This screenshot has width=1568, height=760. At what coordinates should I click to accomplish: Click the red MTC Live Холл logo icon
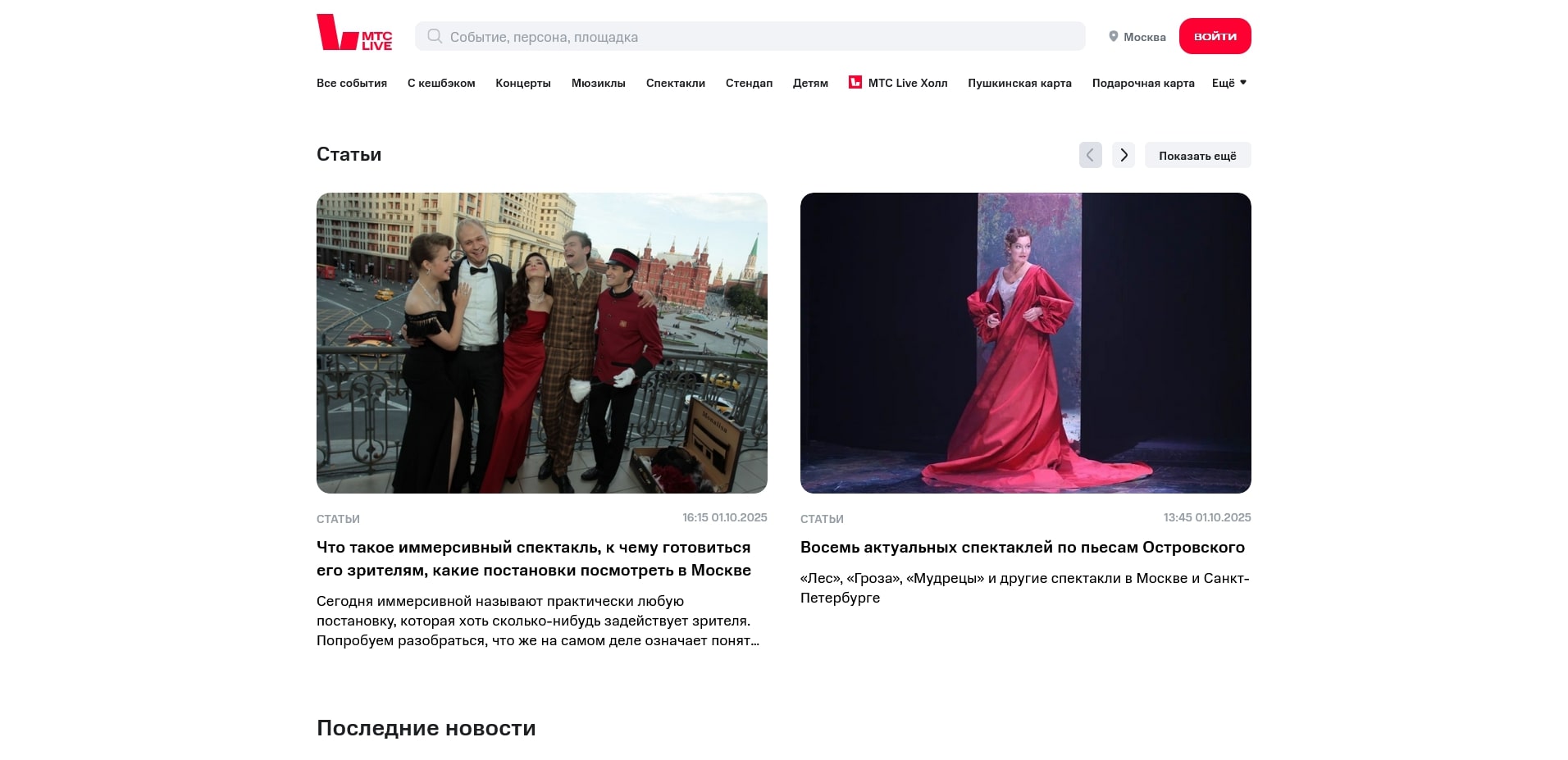[x=855, y=82]
